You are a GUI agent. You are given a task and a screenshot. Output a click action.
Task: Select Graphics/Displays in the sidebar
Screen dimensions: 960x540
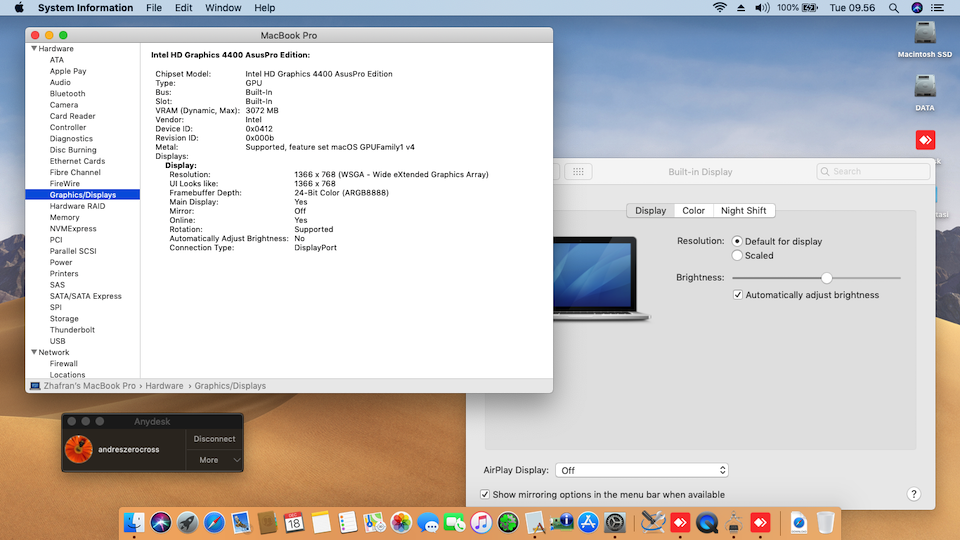[83, 195]
